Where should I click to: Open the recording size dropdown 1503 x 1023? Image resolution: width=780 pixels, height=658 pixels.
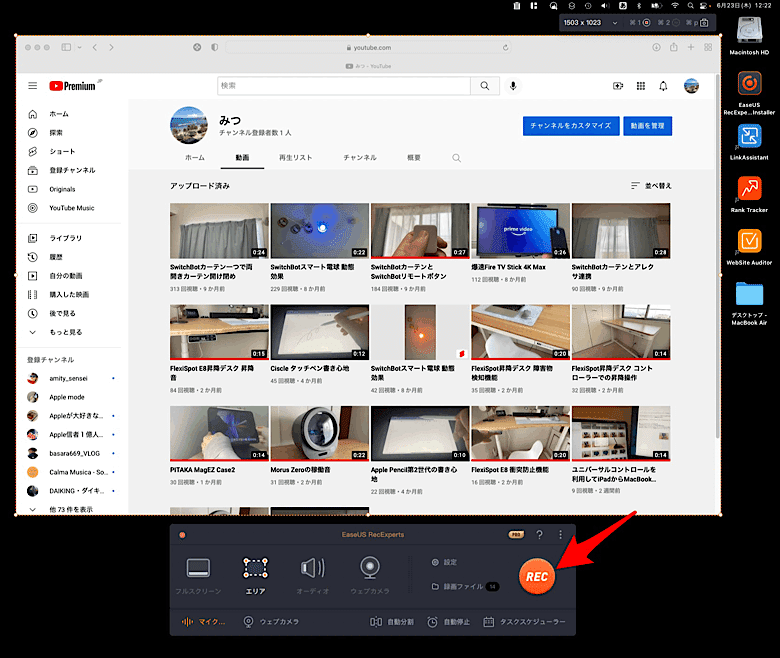pos(590,22)
